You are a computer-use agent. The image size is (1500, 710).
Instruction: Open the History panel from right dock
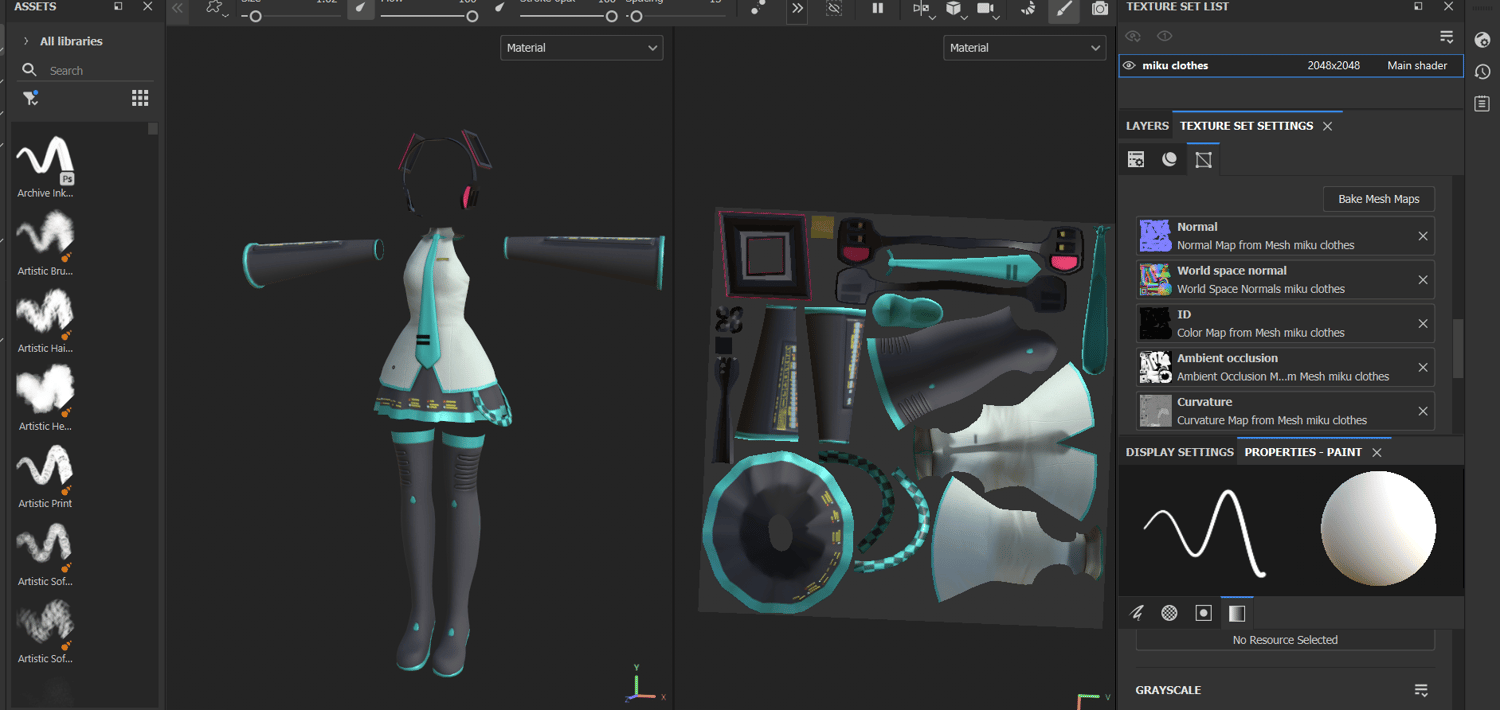[1482, 72]
